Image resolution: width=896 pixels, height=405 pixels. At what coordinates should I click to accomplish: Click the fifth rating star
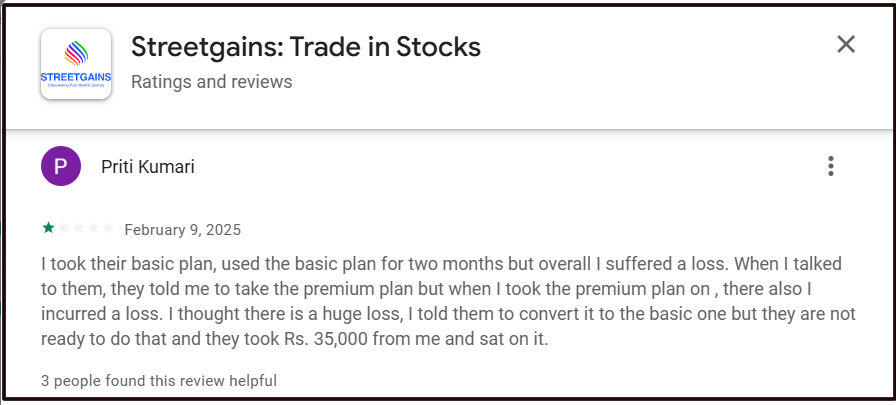pyautogui.click(x=109, y=229)
